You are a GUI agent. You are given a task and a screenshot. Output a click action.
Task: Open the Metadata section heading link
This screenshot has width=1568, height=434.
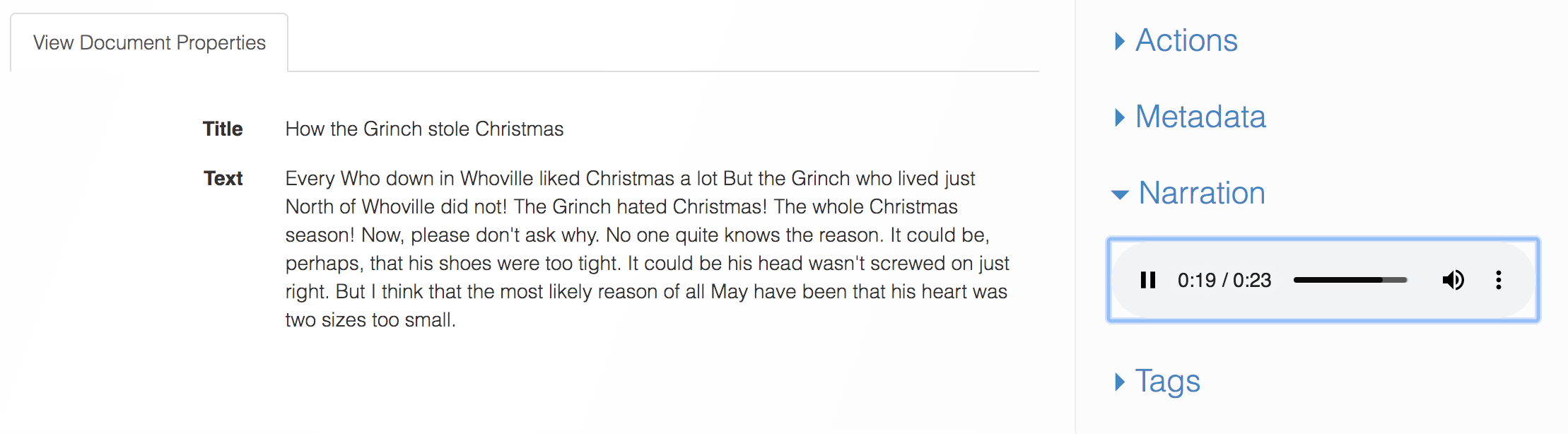pos(1200,117)
